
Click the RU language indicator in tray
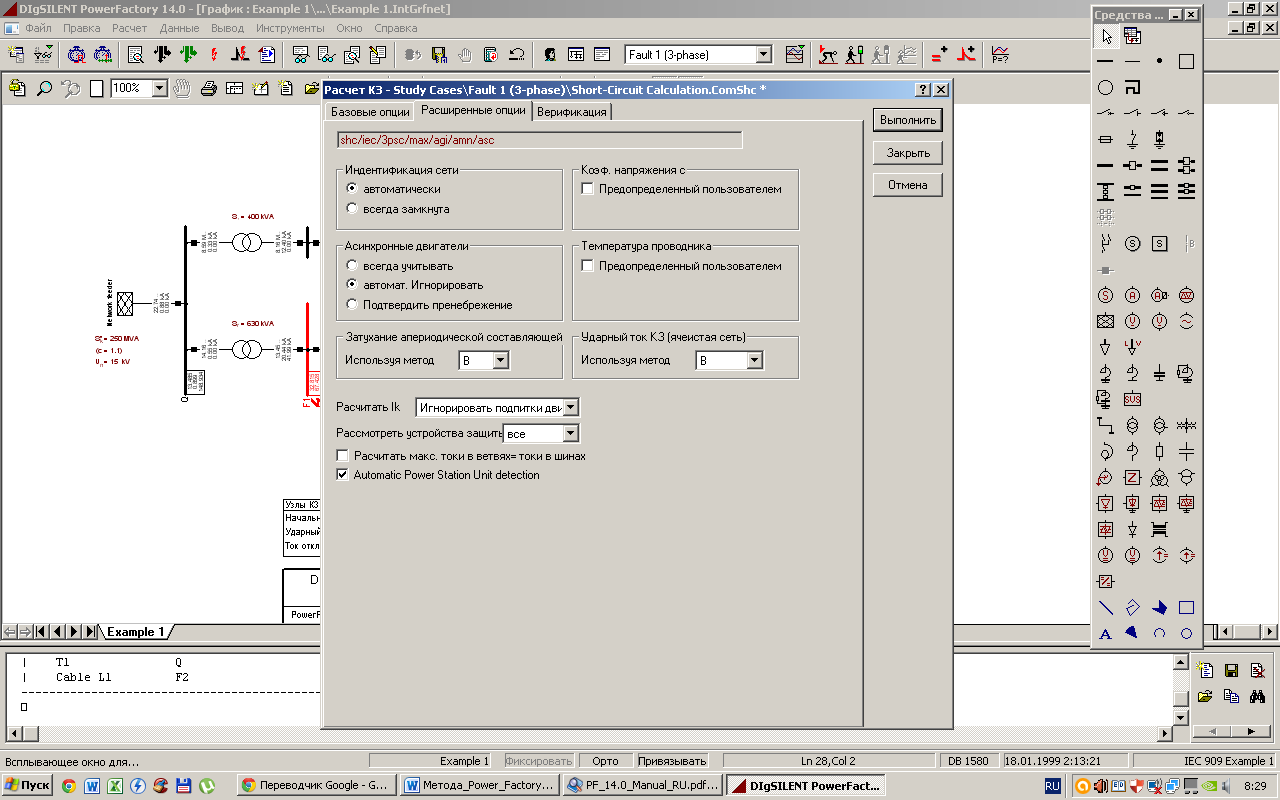click(1053, 787)
